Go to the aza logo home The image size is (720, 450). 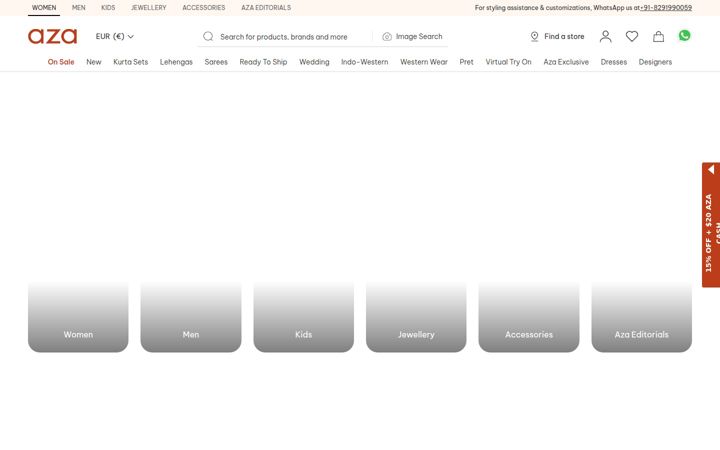tap(52, 36)
